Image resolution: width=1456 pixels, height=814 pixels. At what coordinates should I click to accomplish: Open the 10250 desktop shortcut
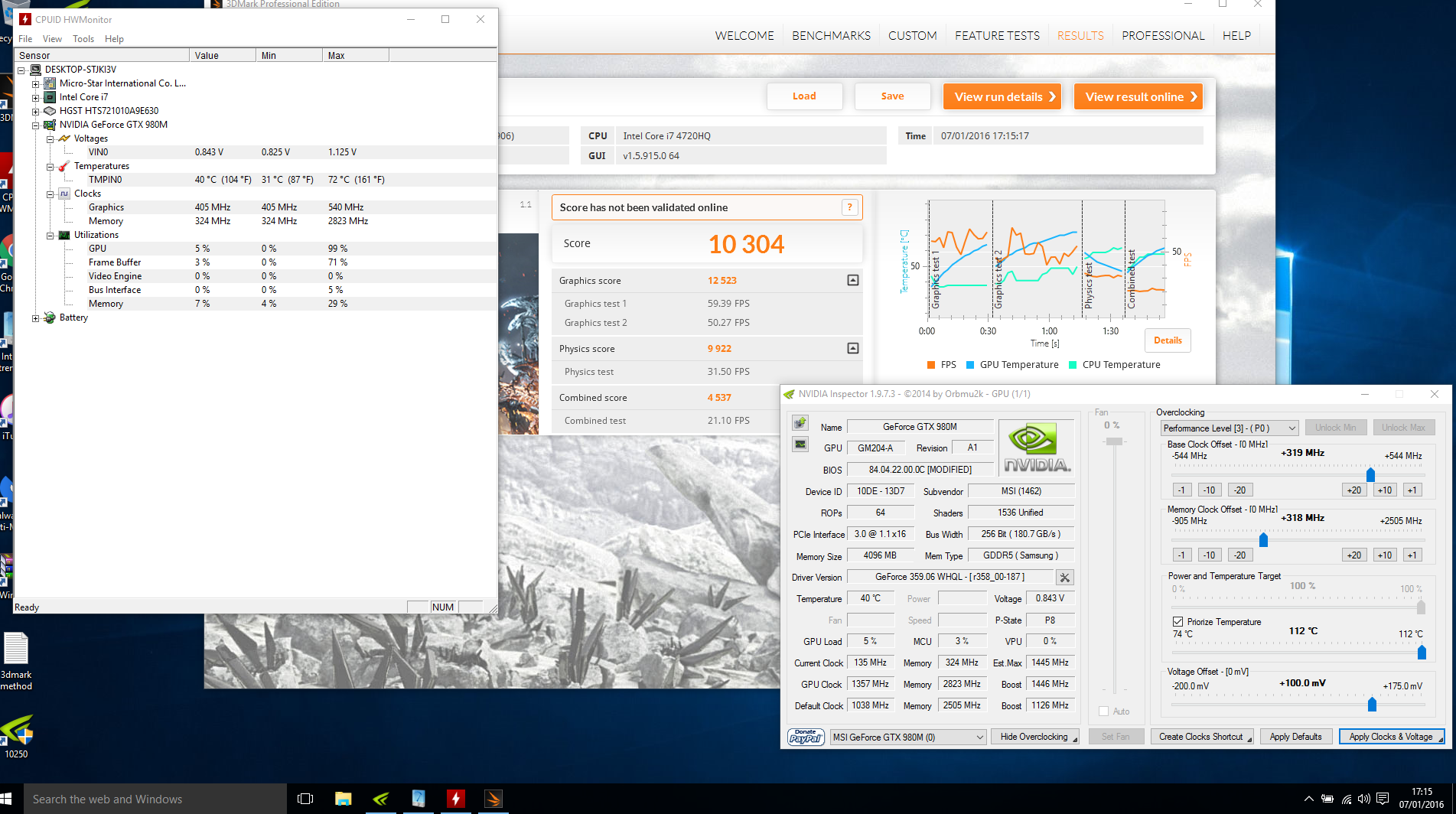(x=17, y=736)
